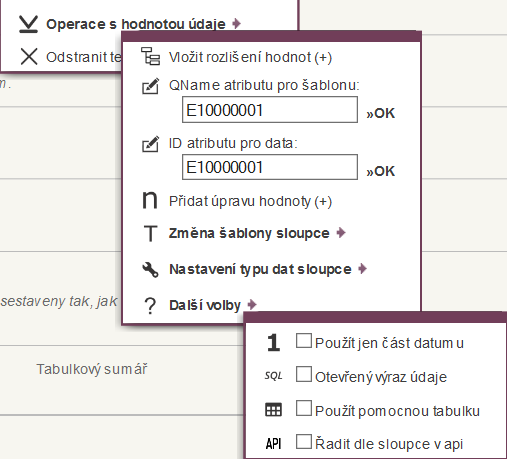507x459 pixels.
Task: Select Vložit rozlišení hodnot (+) menu entry
Action: (250, 57)
